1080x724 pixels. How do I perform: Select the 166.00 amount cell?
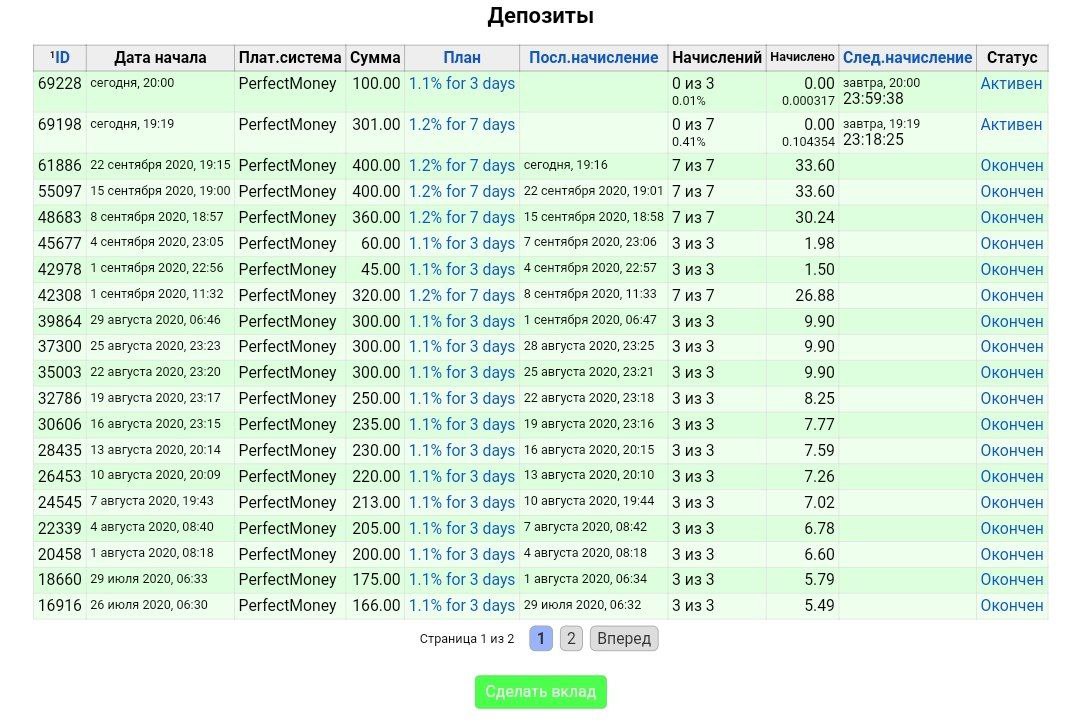376,606
